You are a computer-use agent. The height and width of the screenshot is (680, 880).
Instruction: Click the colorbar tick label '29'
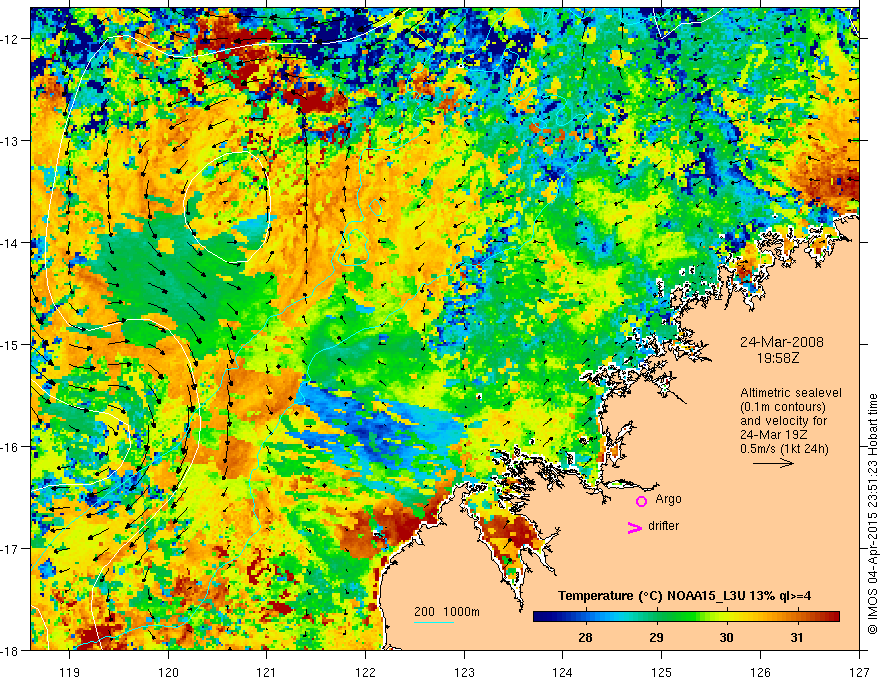656,637
